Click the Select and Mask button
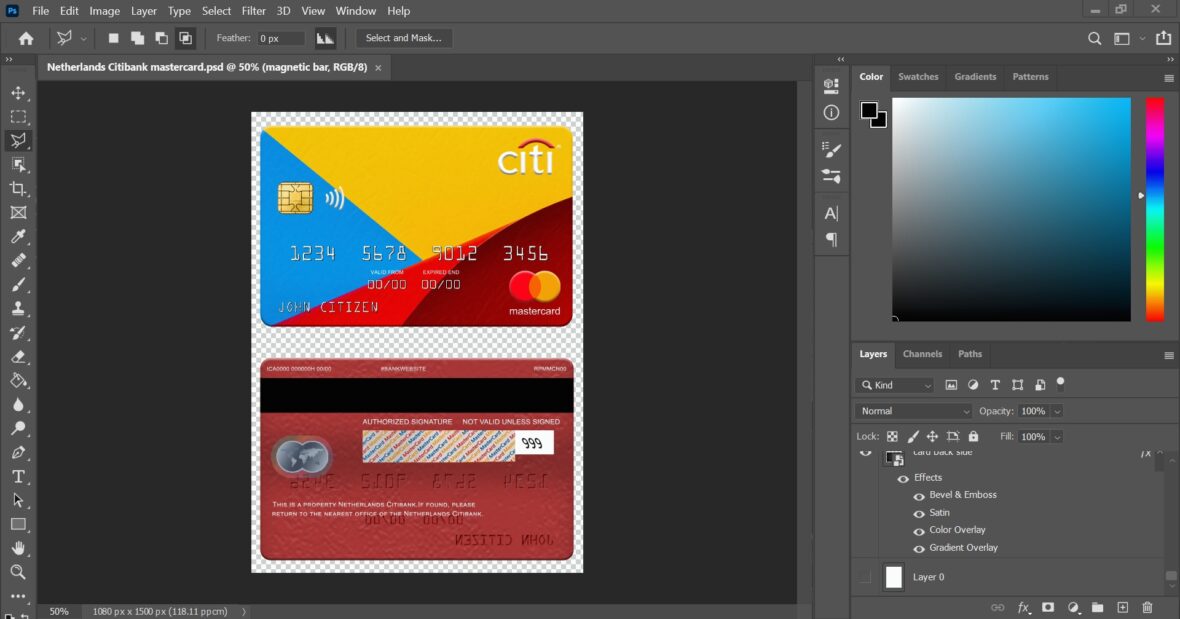Screen dimensions: 1180x619 tap(403, 38)
